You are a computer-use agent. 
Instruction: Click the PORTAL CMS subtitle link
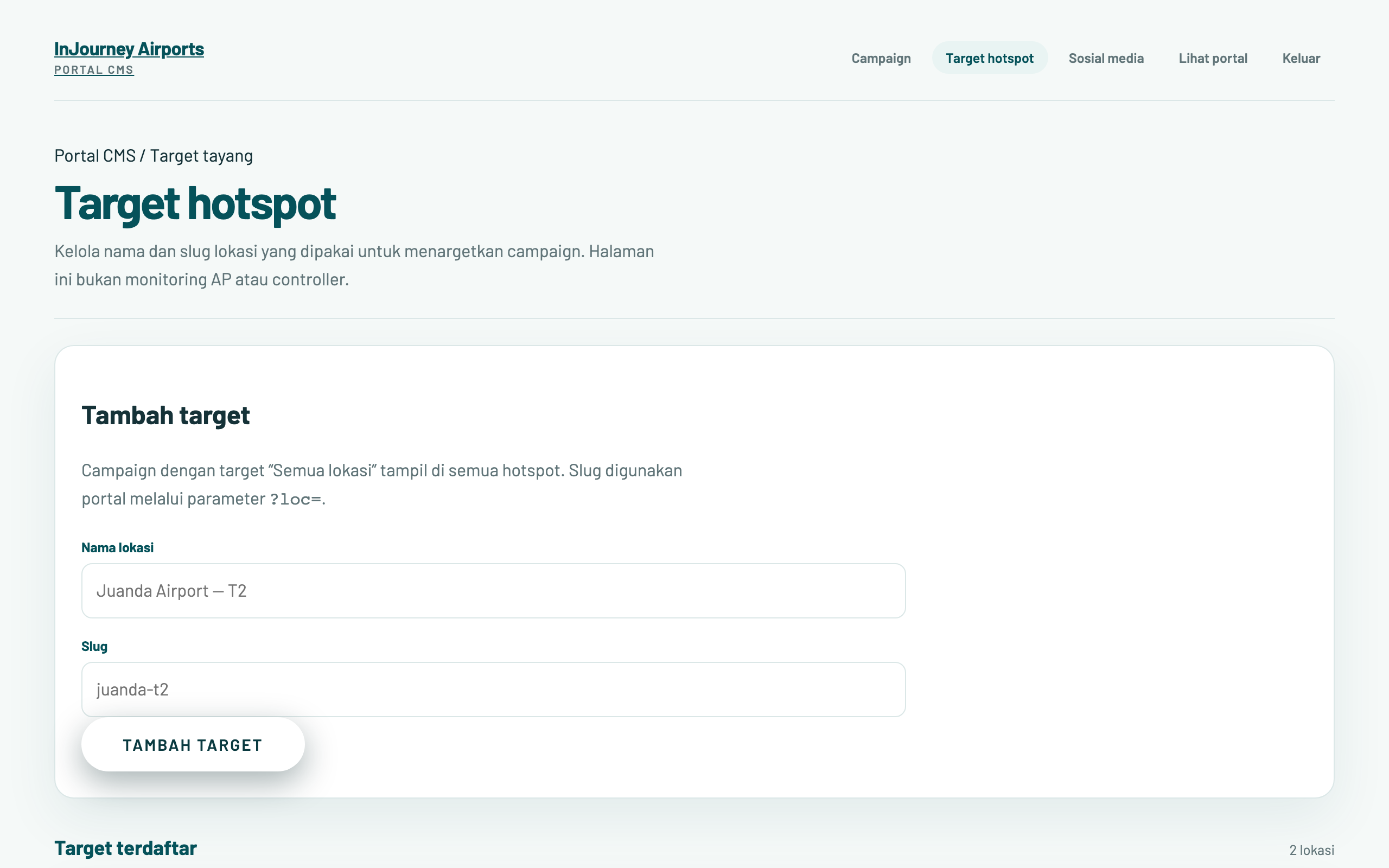tap(94, 70)
